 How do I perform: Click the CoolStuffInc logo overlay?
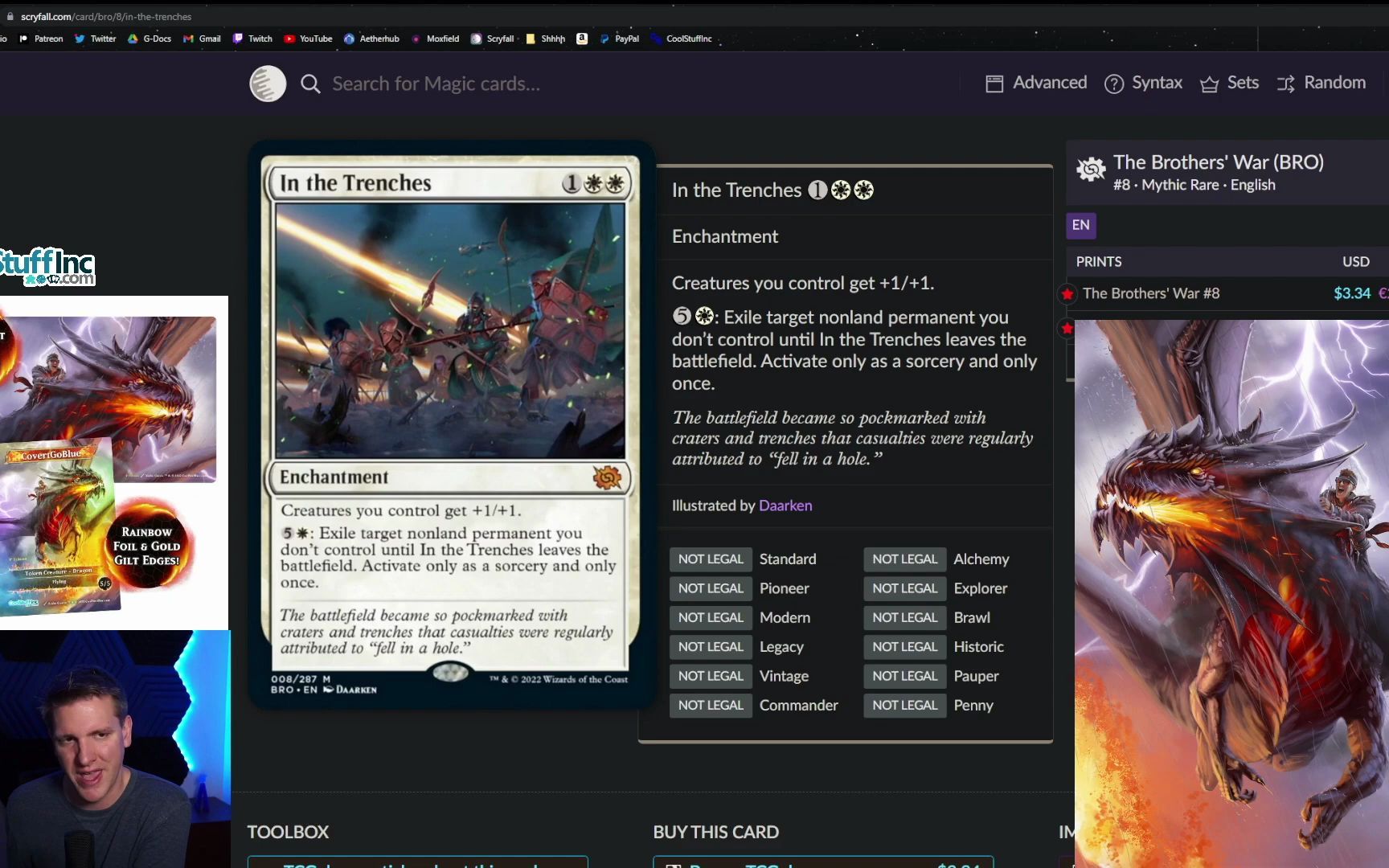[47, 267]
